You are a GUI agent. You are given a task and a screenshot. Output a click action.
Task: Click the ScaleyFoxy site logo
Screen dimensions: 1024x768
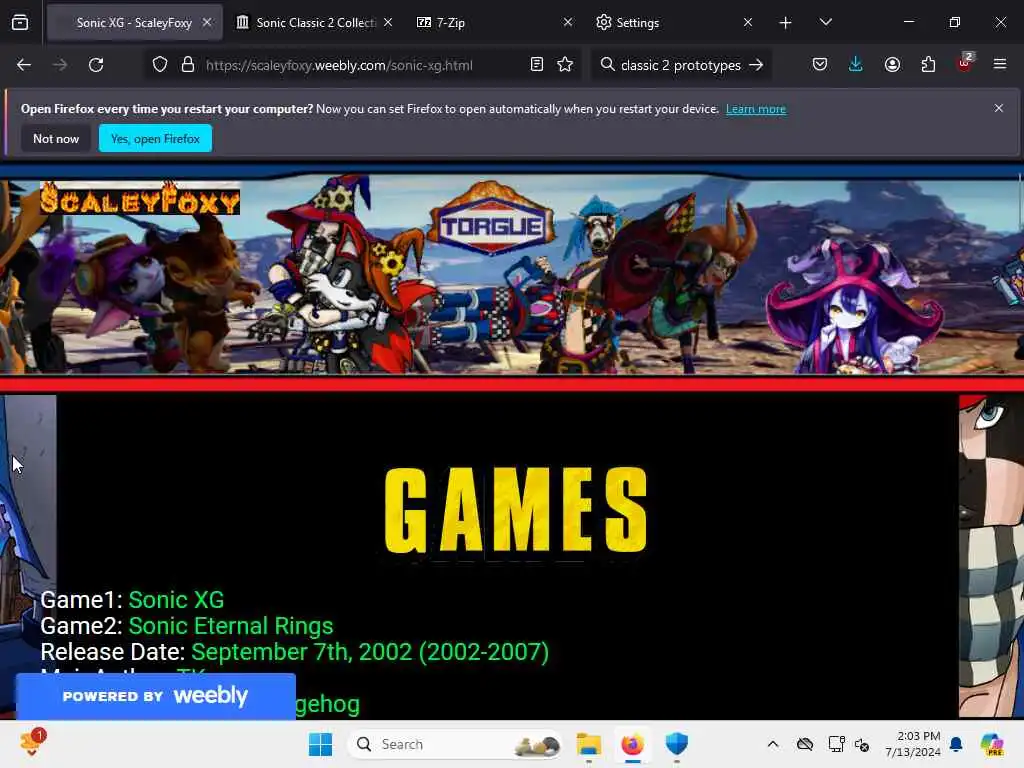pyautogui.click(x=140, y=199)
